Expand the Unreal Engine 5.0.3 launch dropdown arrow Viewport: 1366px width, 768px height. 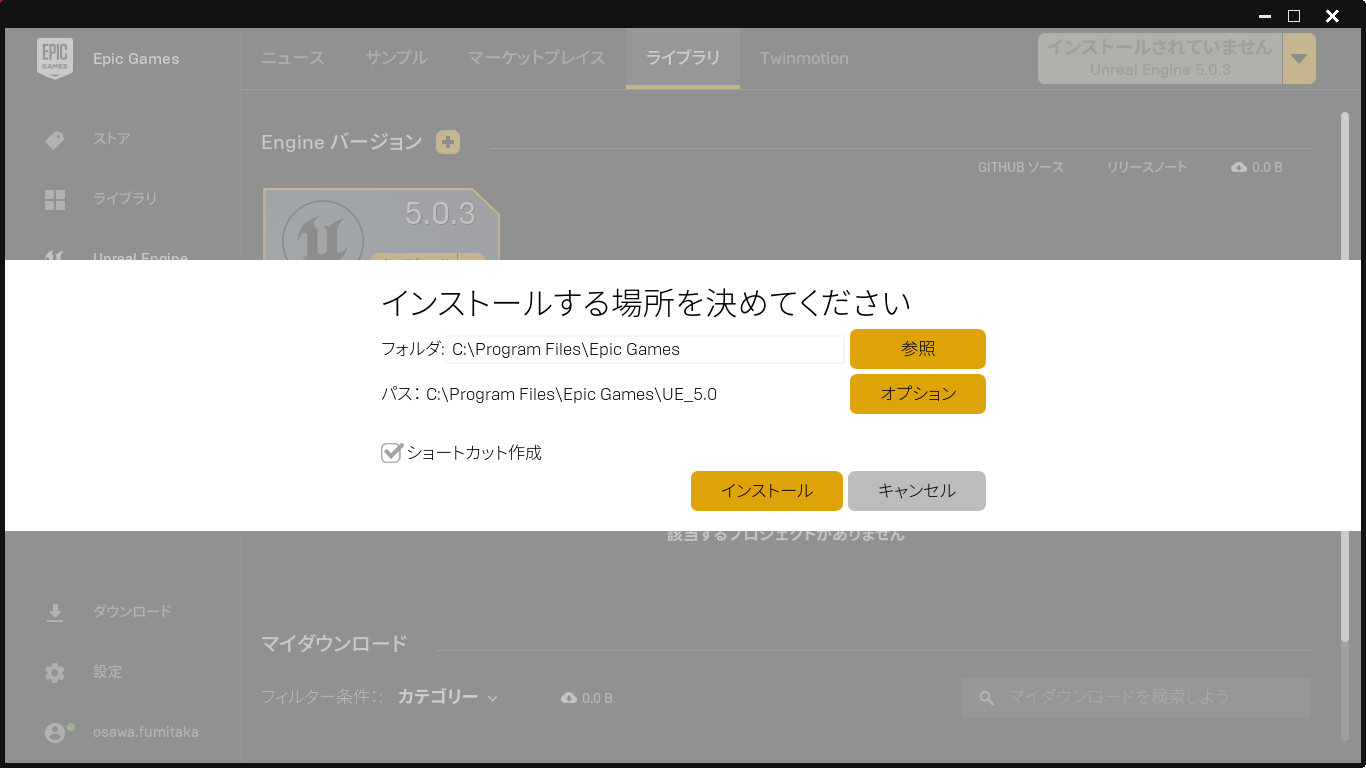click(x=1299, y=58)
